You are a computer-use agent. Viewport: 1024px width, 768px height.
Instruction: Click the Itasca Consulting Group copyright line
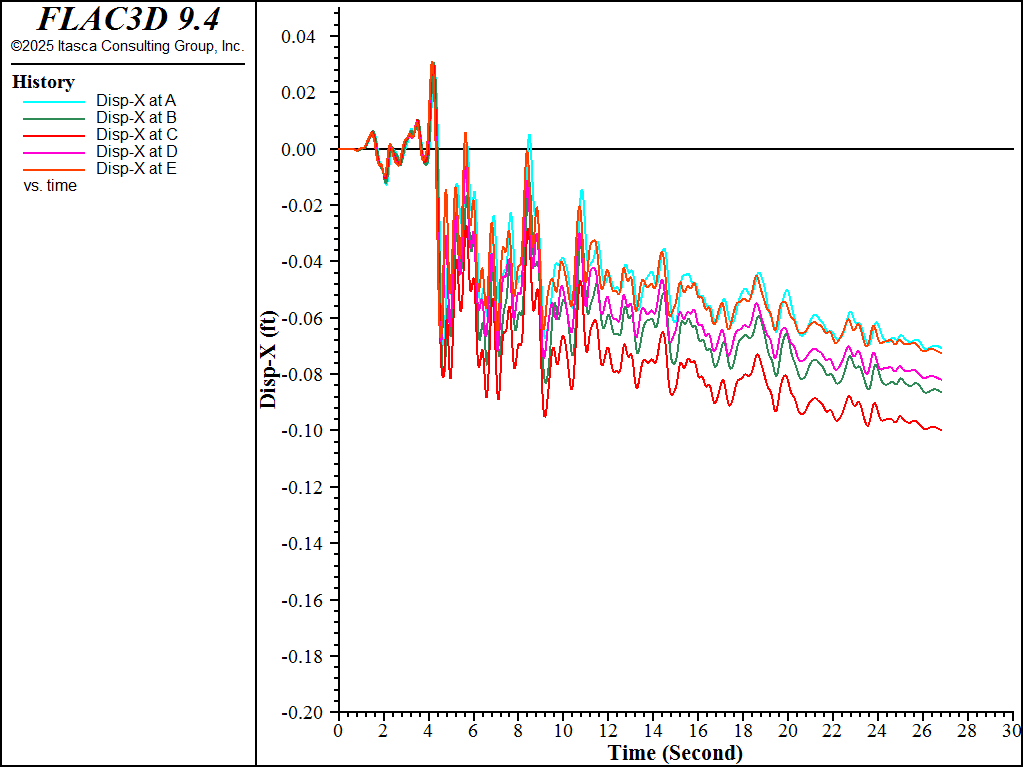click(x=127, y=46)
